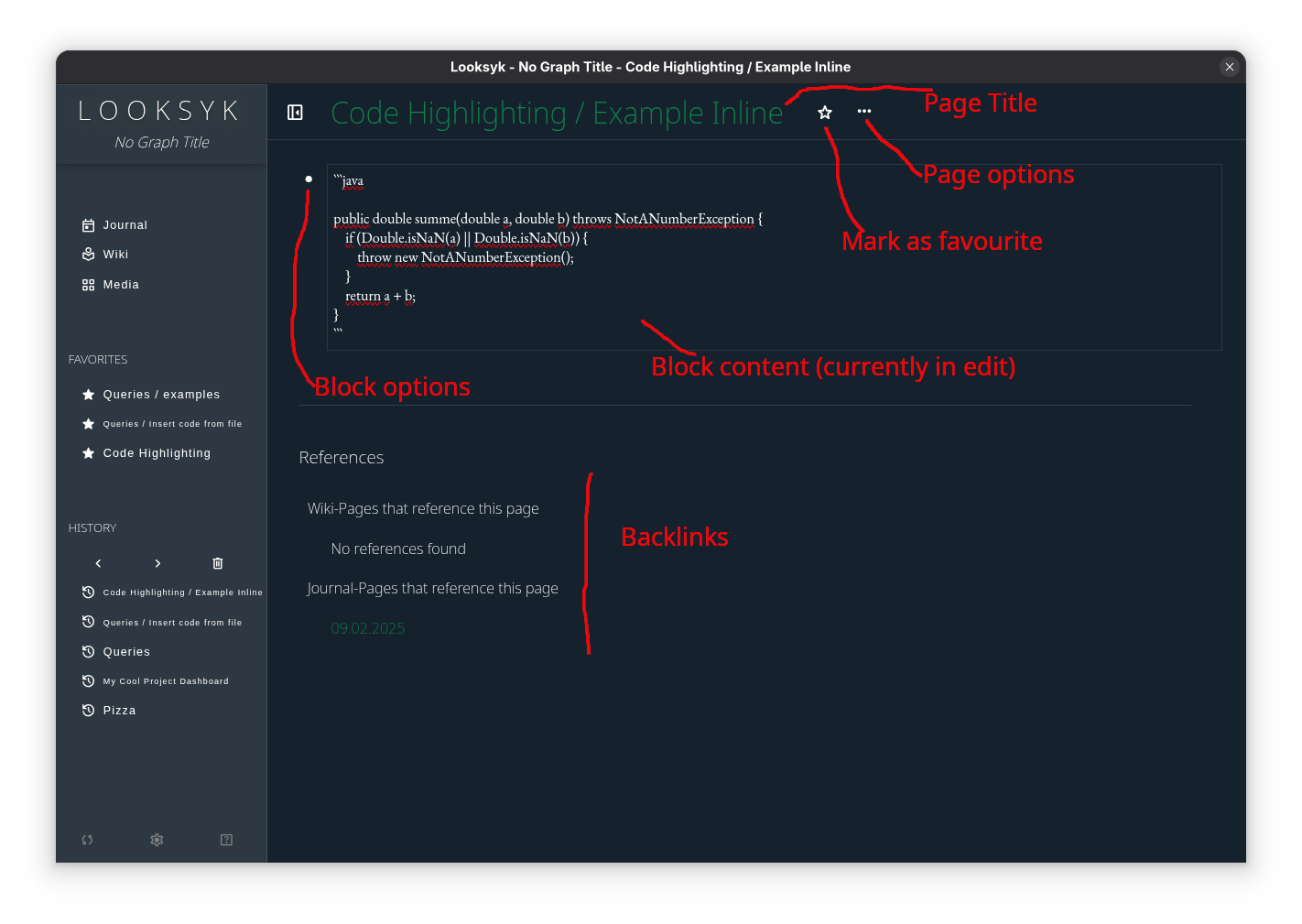Click the No references found text
Viewport: 1302px width, 924px height.
pyautogui.click(x=398, y=549)
